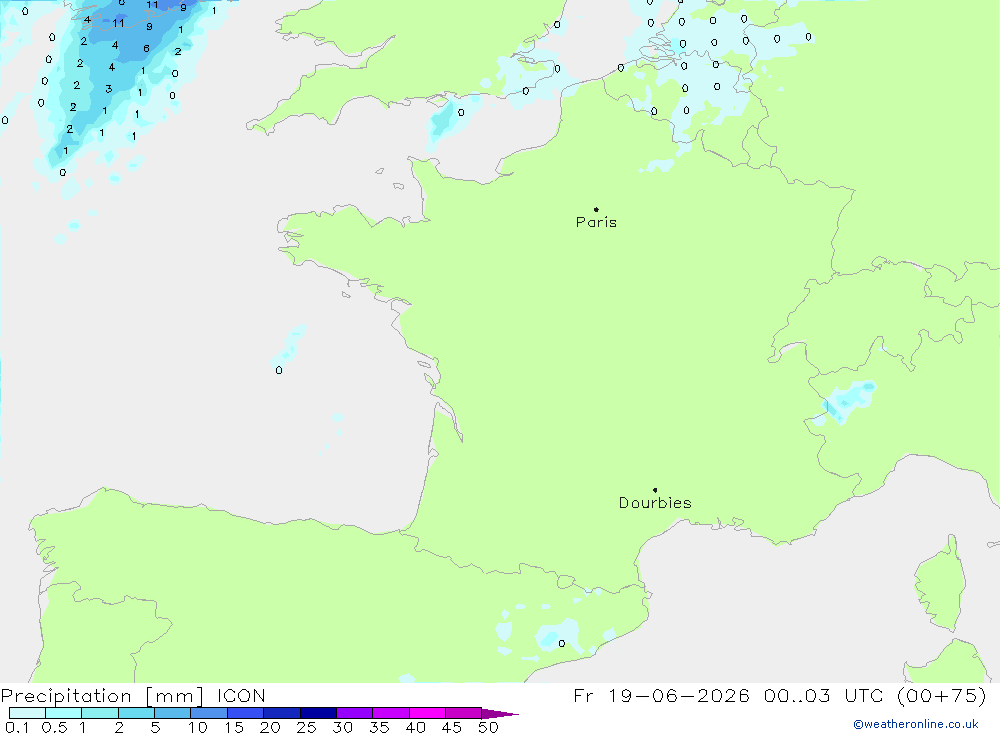Click the legend value label '20'
This screenshot has width=1000, height=733.
[270, 727]
